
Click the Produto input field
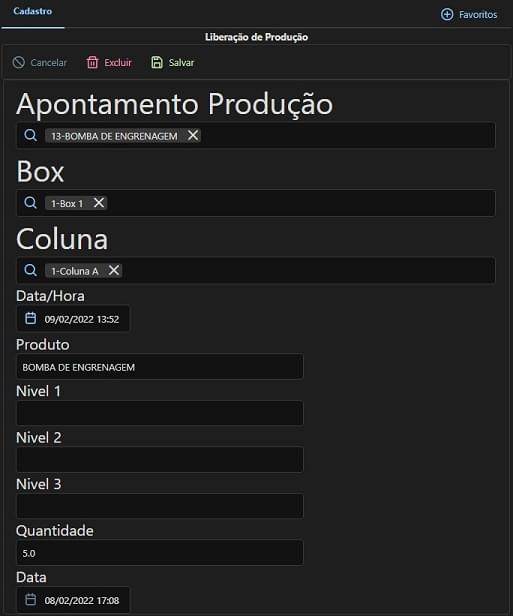[159, 367]
